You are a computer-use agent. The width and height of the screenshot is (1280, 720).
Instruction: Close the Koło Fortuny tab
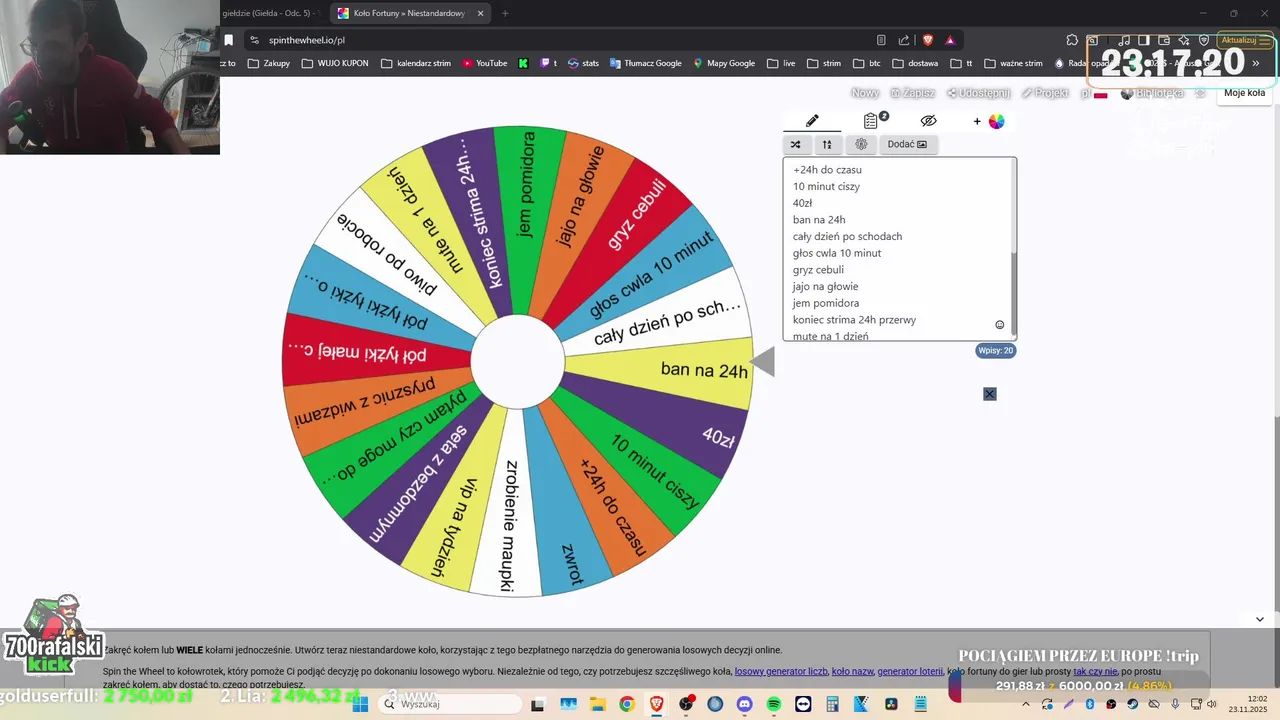point(480,13)
